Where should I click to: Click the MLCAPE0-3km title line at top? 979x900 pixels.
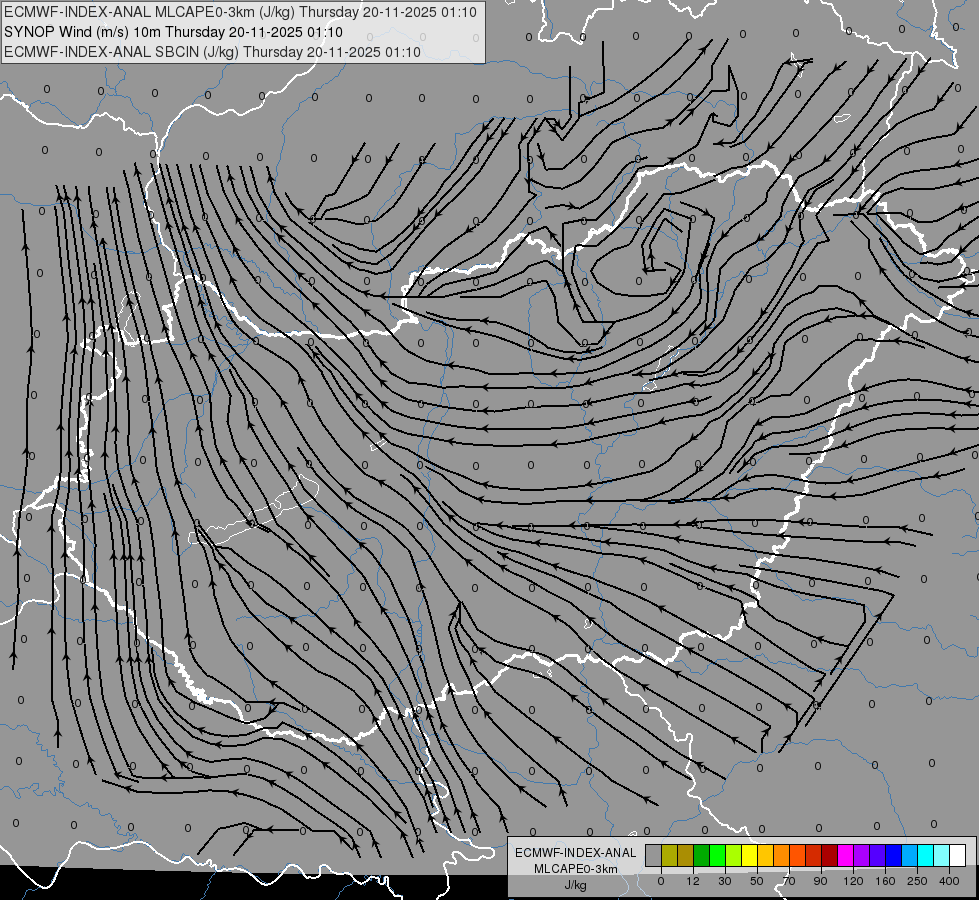(240, 12)
